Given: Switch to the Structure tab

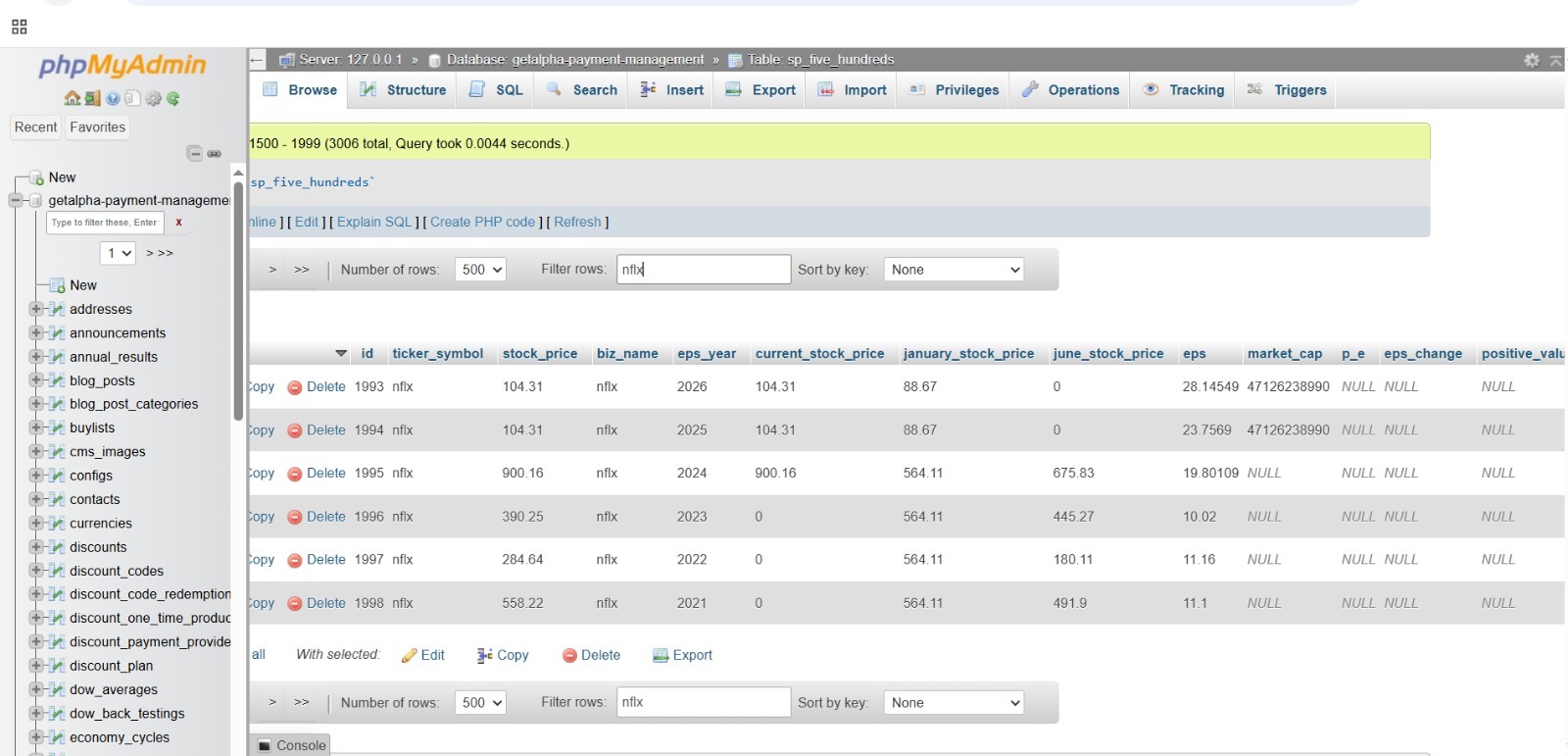Looking at the screenshot, I should (x=403, y=90).
